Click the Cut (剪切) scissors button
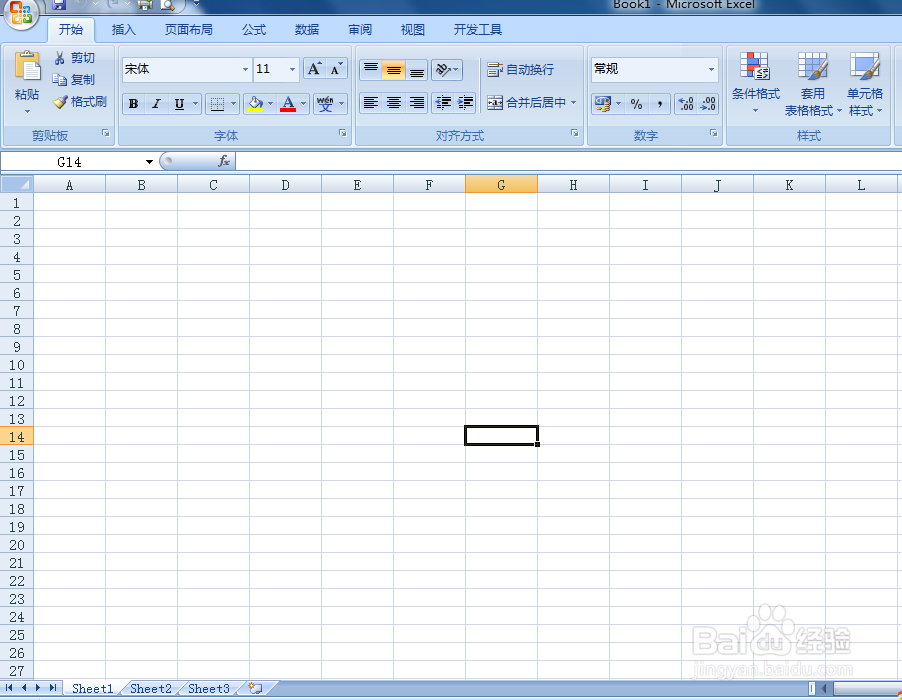Image resolution: width=902 pixels, height=700 pixels. pos(74,58)
